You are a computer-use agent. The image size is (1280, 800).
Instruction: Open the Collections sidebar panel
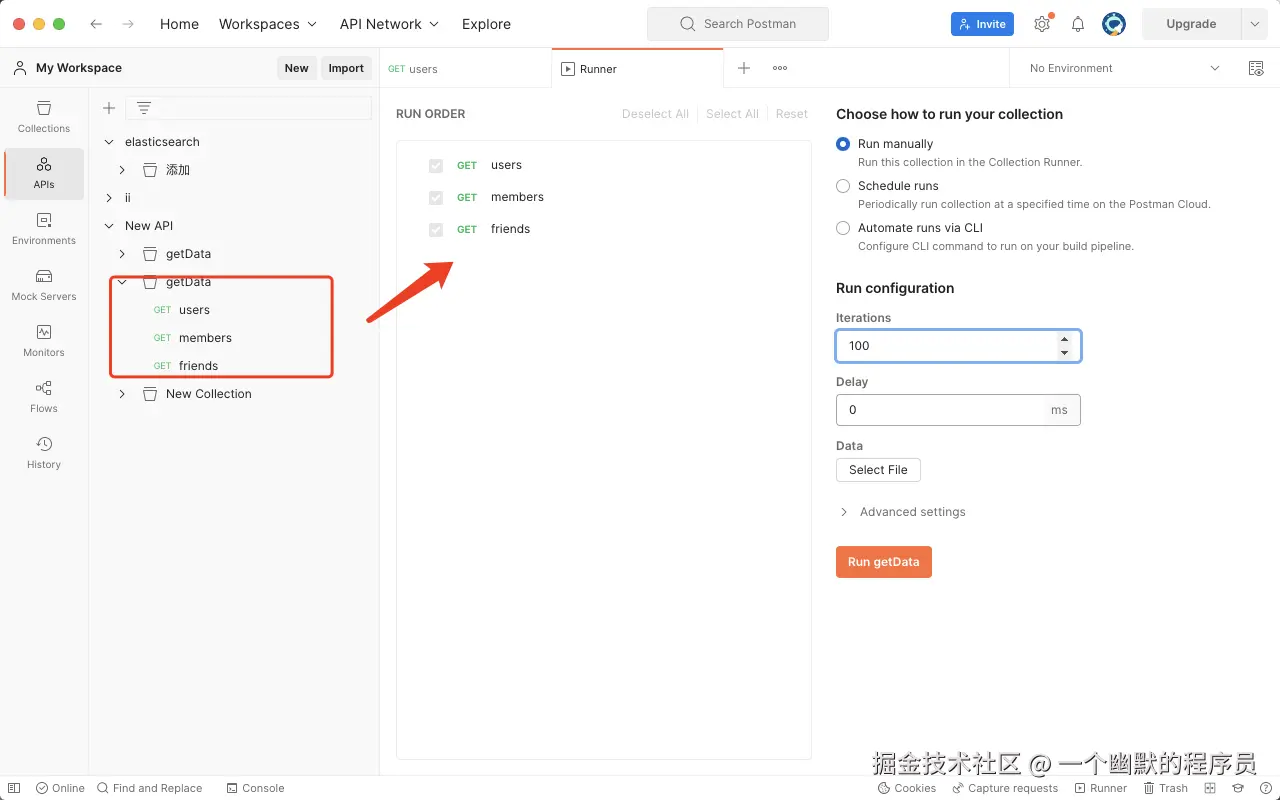click(44, 117)
